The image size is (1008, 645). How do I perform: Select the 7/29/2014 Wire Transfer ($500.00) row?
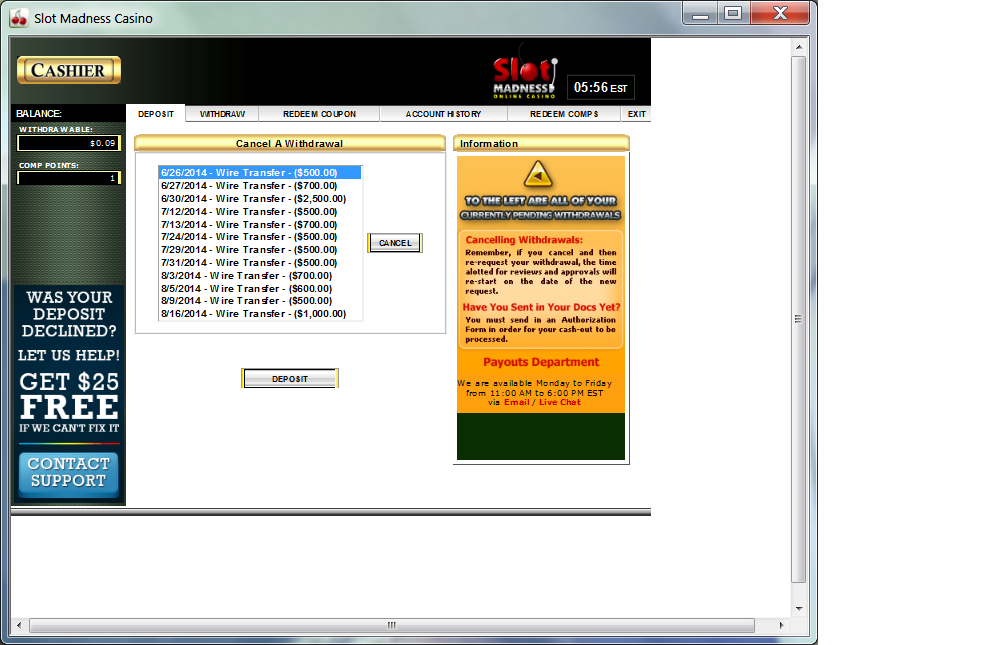[260, 250]
